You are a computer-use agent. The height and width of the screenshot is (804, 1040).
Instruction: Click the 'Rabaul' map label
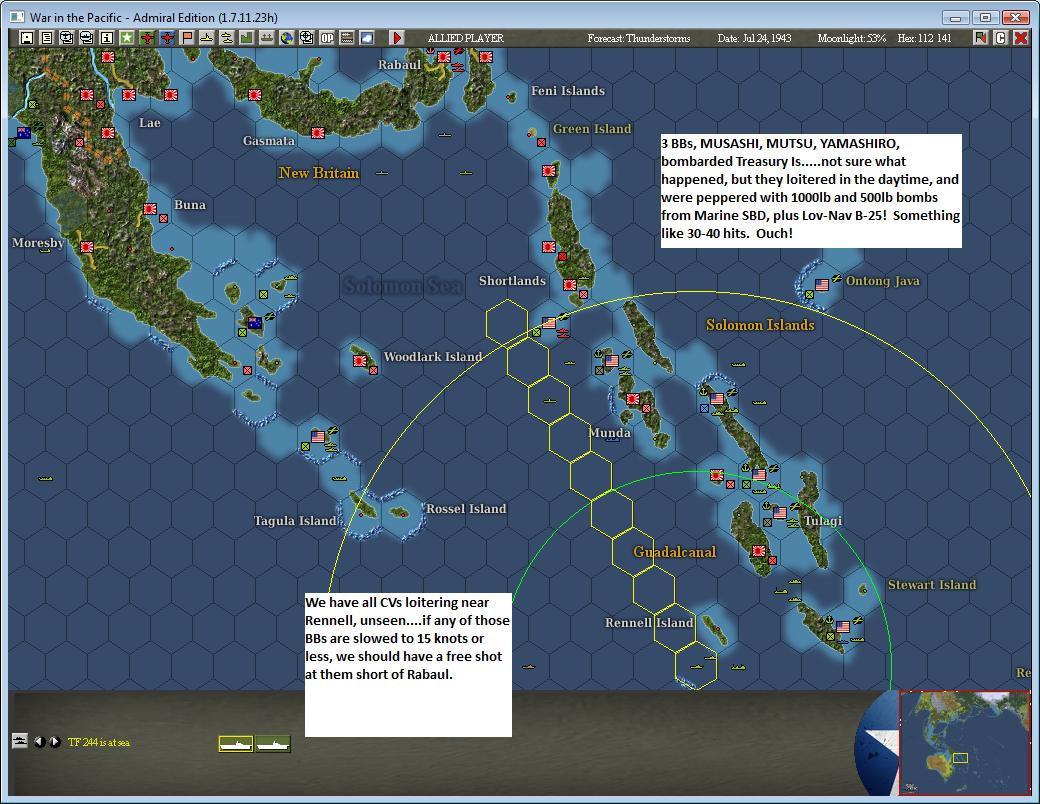[399, 64]
